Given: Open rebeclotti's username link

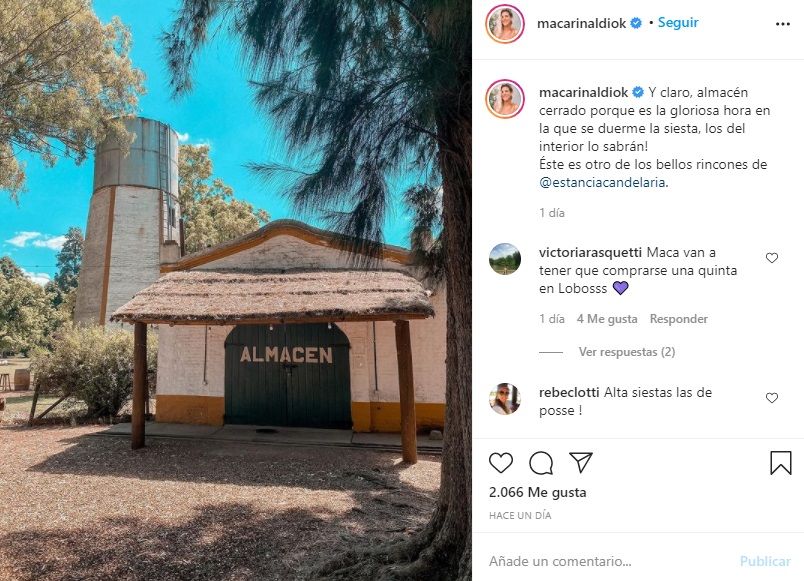Looking at the screenshot, I should coord(569,392).
